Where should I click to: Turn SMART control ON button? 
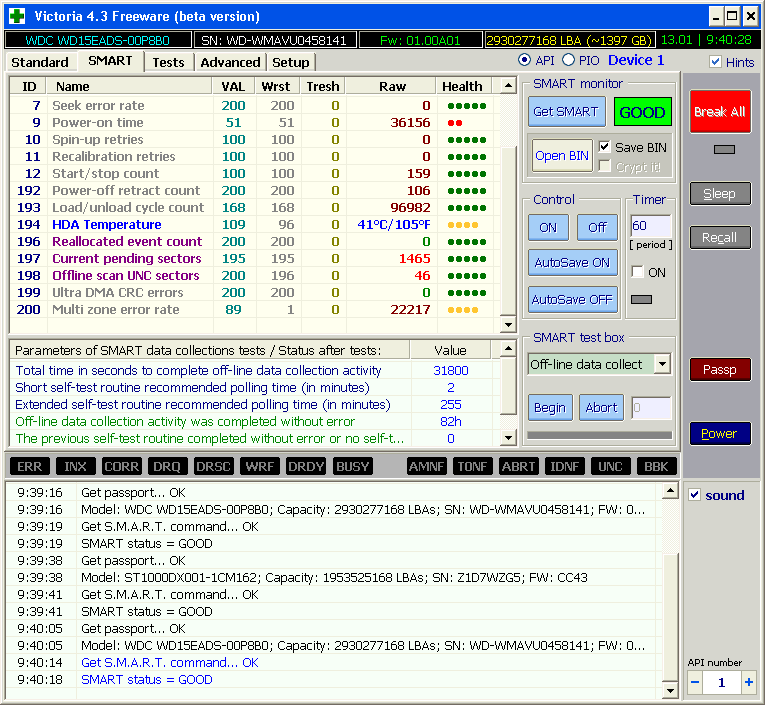point(548,227)
